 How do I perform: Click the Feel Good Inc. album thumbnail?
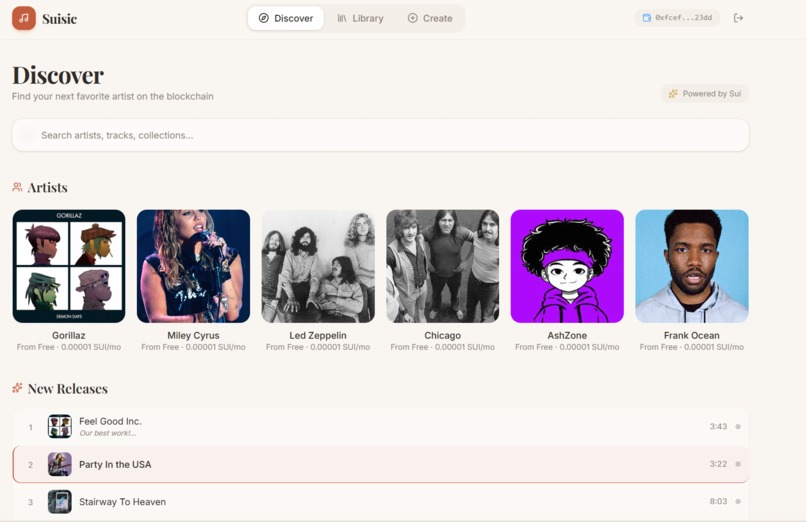[x=60, y=426]
